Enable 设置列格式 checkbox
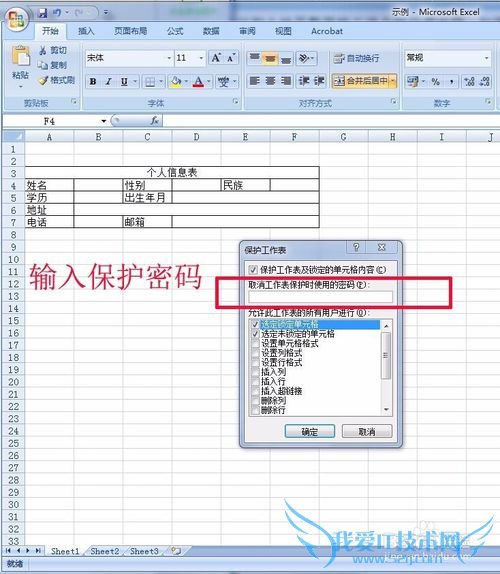500x574 pixels. click(255, 353)
